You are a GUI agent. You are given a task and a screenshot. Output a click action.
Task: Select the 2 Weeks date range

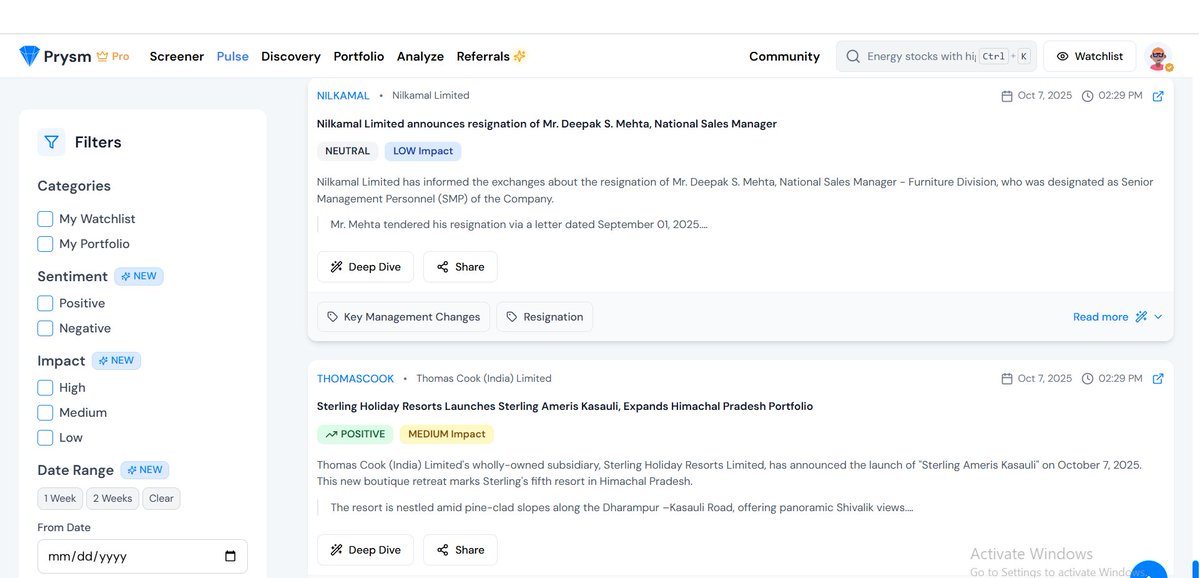[112, 498]
